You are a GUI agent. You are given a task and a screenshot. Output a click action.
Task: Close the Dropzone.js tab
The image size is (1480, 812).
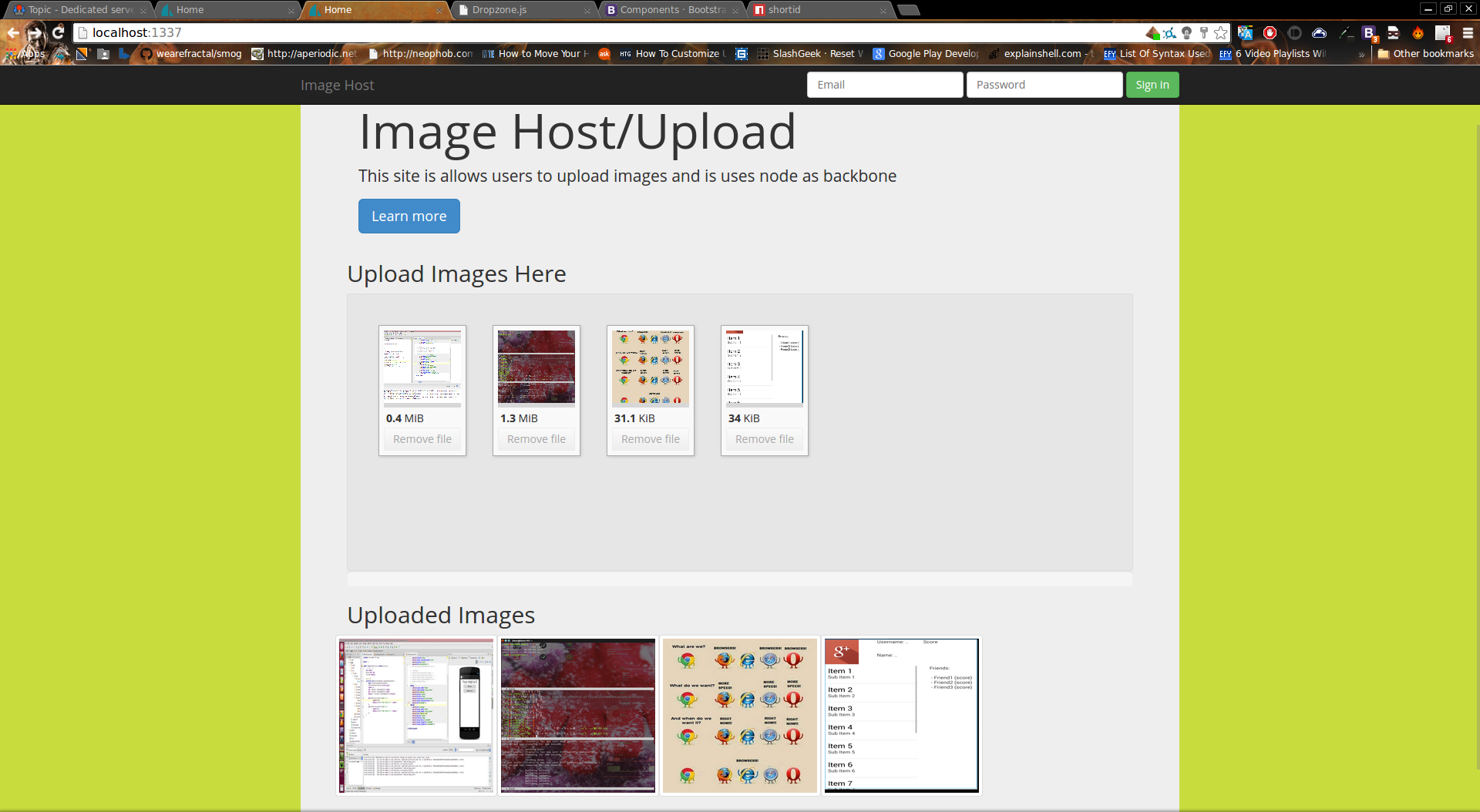[x=587, y=11]
